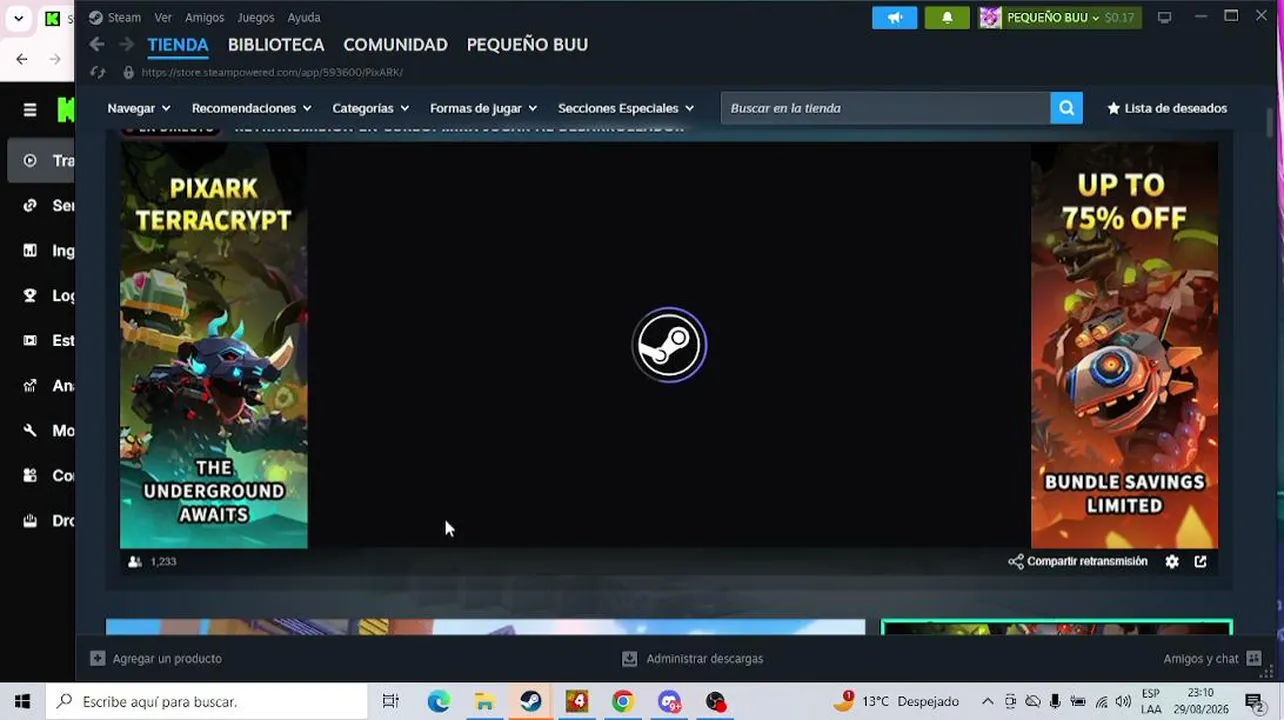The width and height of the screenshot is (1284, 720).
Task: Open the Ayuda menu
Action: pos(304,17)
